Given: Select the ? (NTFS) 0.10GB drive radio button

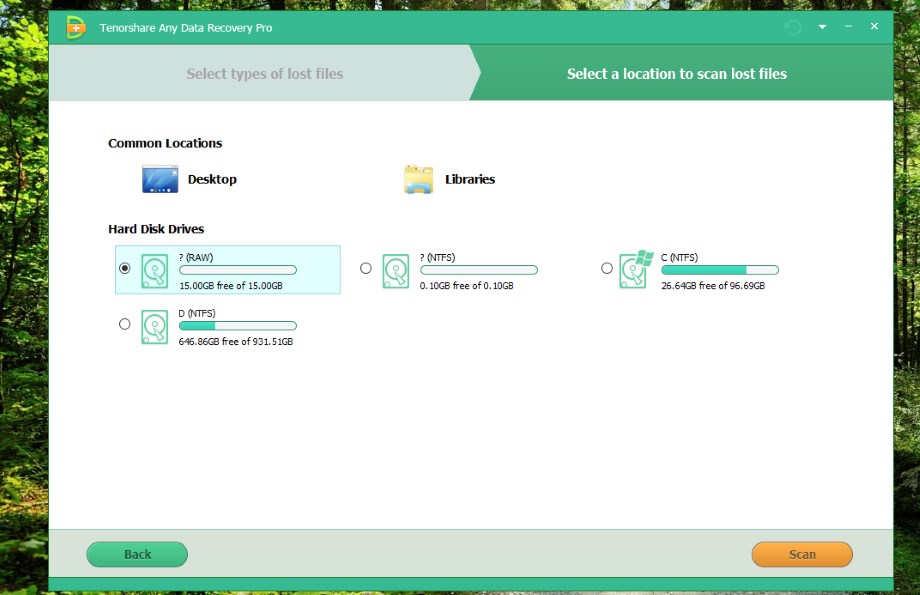Looking at the screenshot, I should click(x=366, y=268).
